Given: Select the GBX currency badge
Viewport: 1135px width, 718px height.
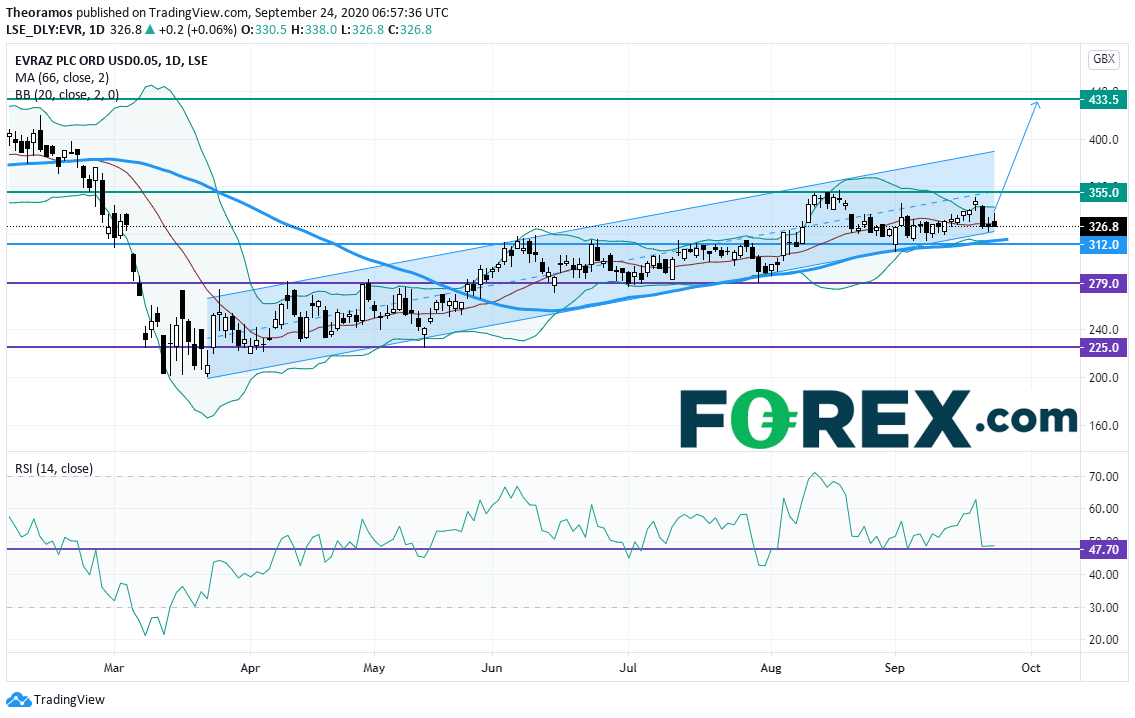Looking at the screenshot, I should [x=1103, y=59].
